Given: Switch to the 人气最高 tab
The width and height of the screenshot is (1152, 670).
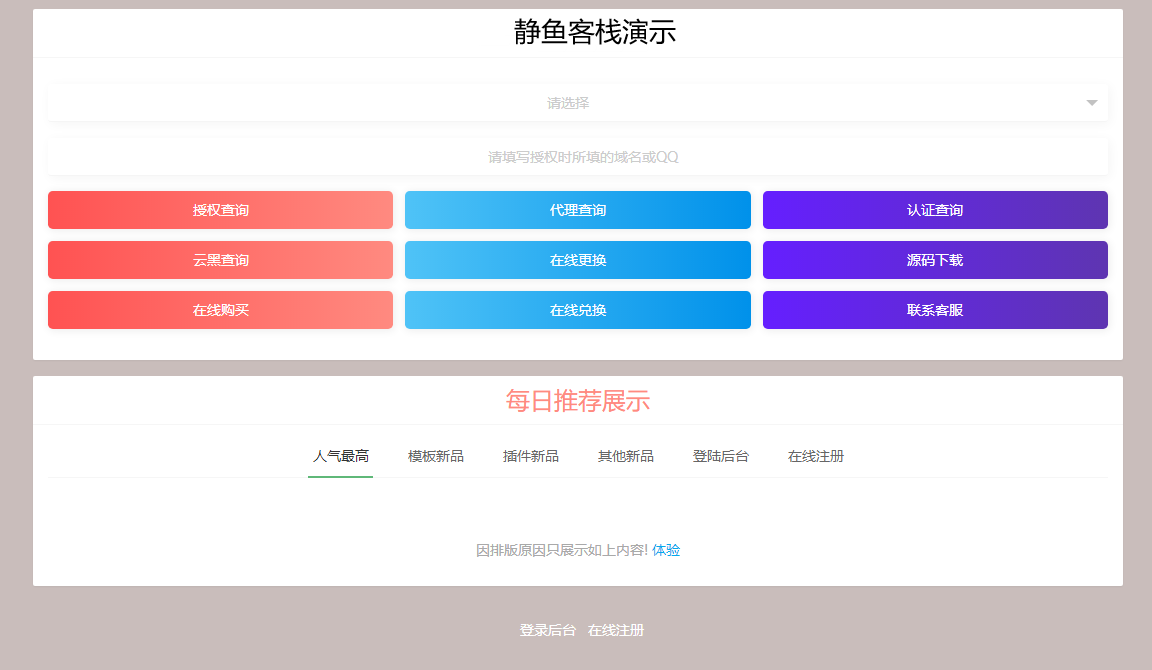Looking at the screenshot, I should 340,456.
